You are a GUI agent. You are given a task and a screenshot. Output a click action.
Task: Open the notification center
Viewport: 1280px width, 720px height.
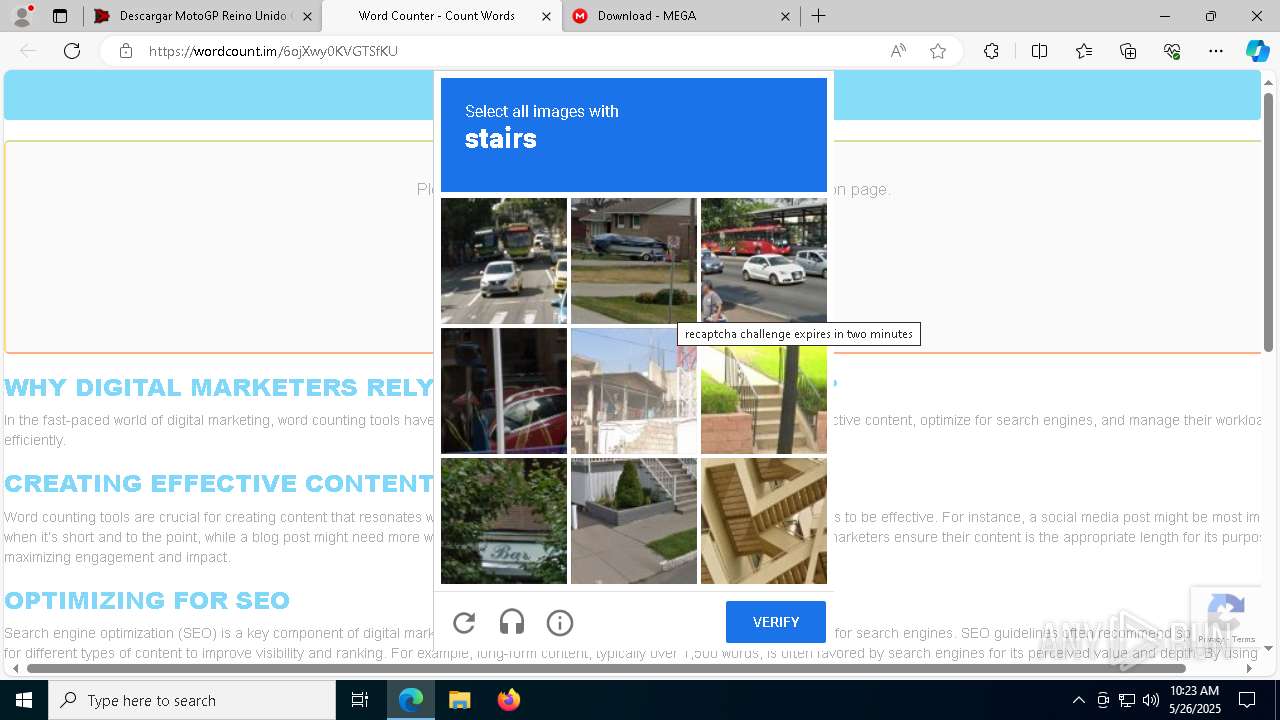click(1247, 700)
